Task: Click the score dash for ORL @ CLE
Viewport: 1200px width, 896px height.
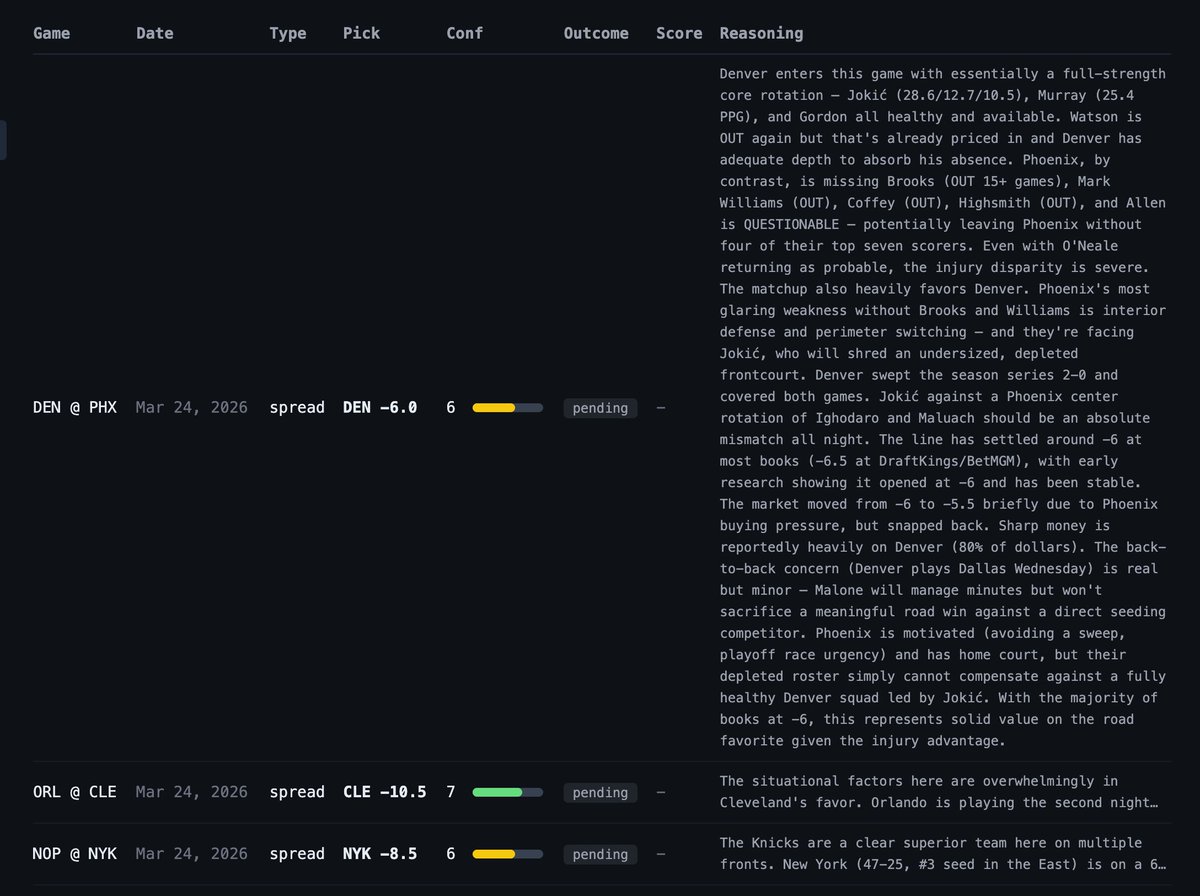Action: click(x=660, y=792)
